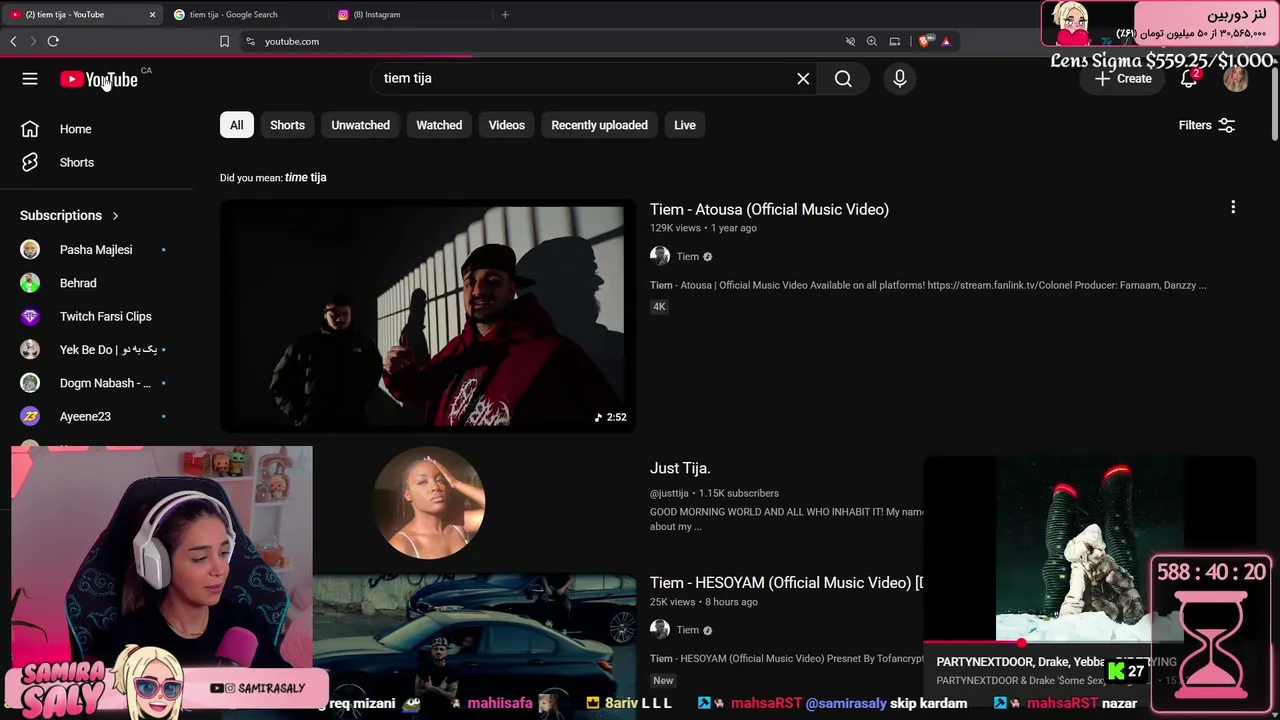Viewport: 1280px width, 720px height.
Task: Start voice search with the microphone
Action: pos(900,79)
